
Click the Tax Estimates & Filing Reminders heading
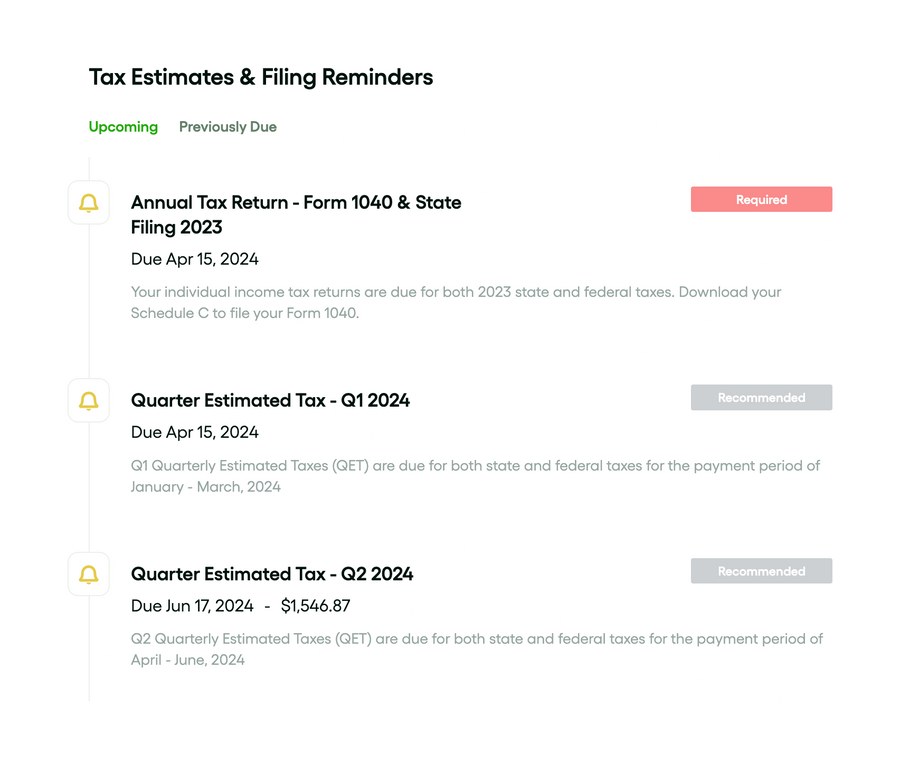point(261,77)
